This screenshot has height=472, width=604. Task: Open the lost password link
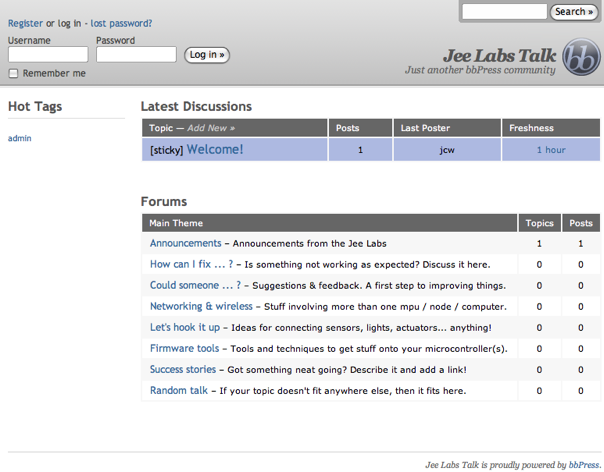[121, 24]
